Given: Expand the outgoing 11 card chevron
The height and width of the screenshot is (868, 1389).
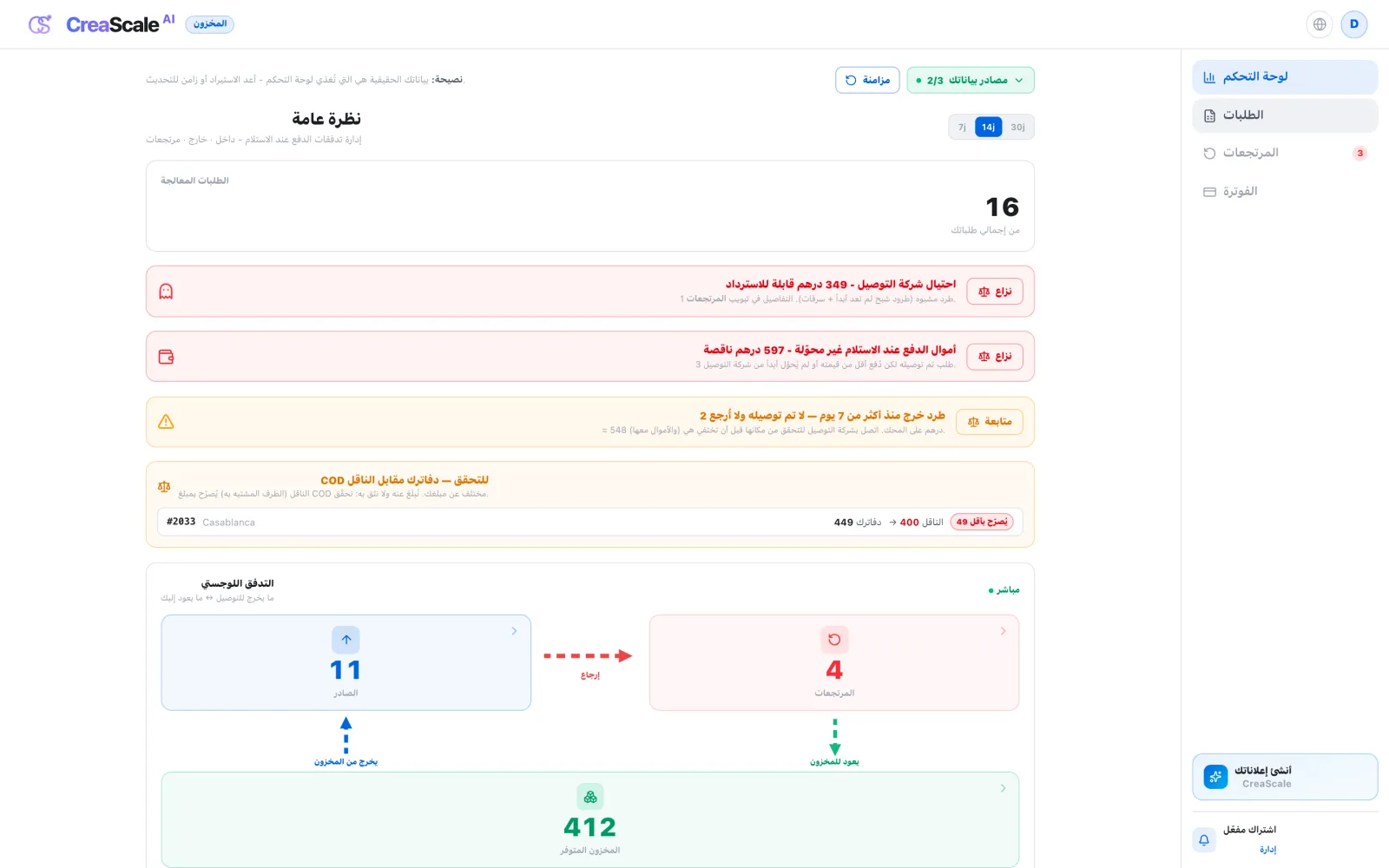Looking at the screenshot, I should tap(514, 631).
